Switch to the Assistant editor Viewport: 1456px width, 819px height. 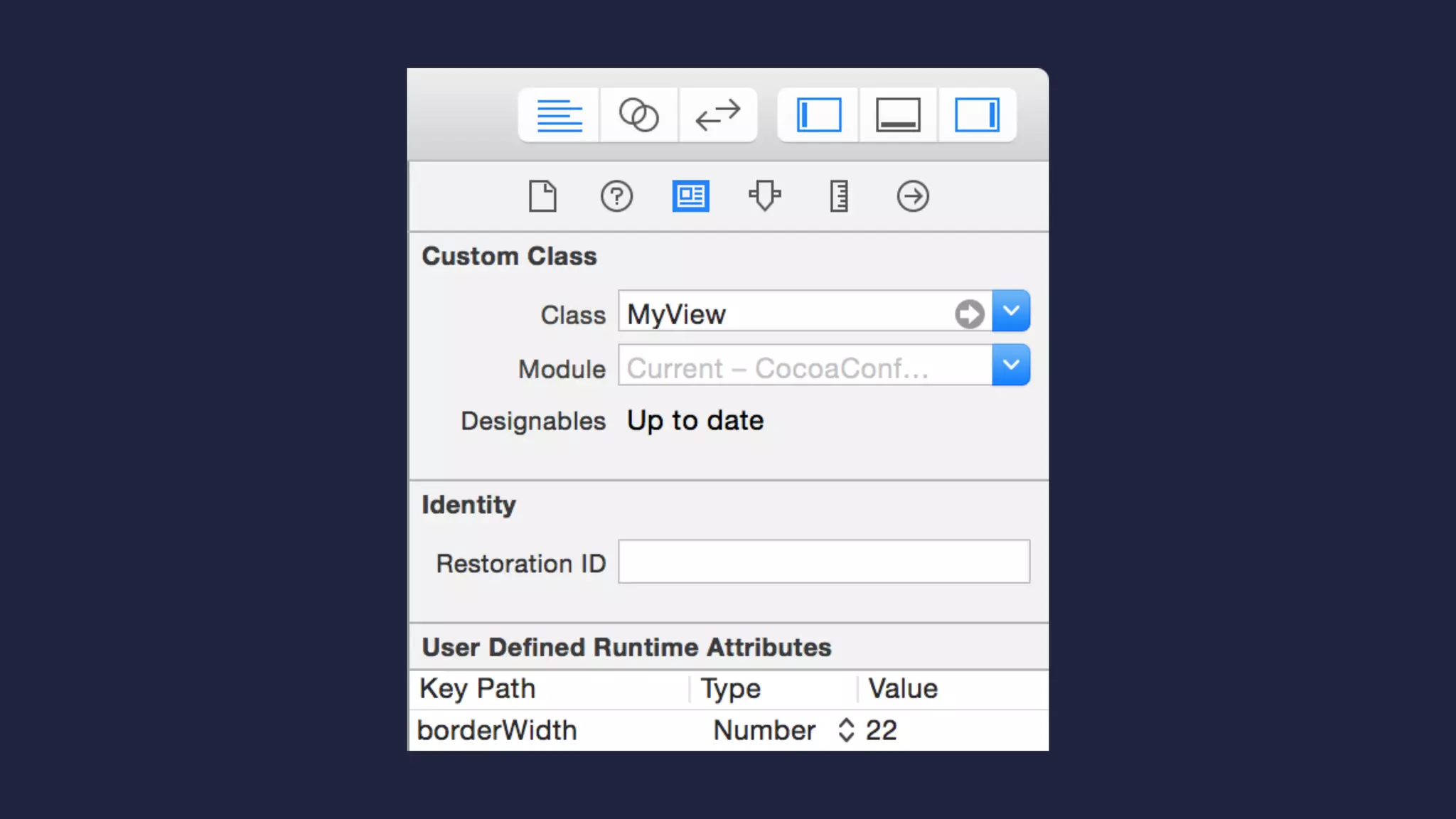coord(638,115)
